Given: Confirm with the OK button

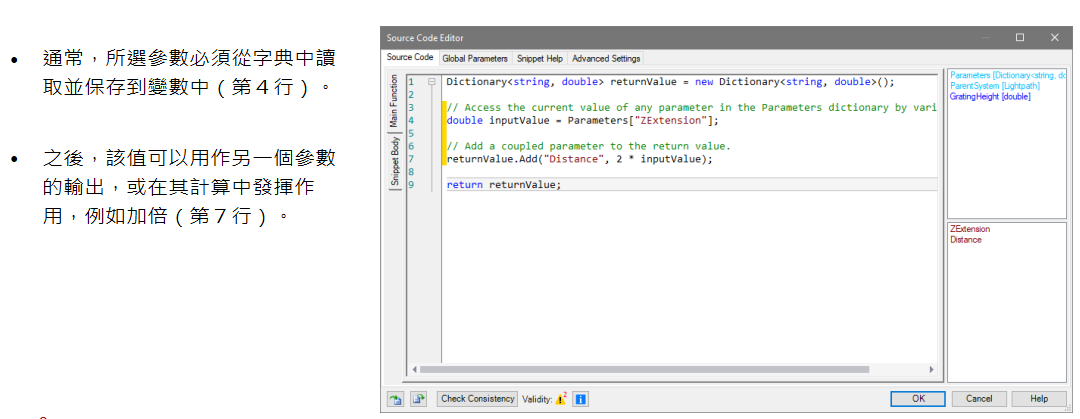Looking at the screenshot, I should [918, 399].
